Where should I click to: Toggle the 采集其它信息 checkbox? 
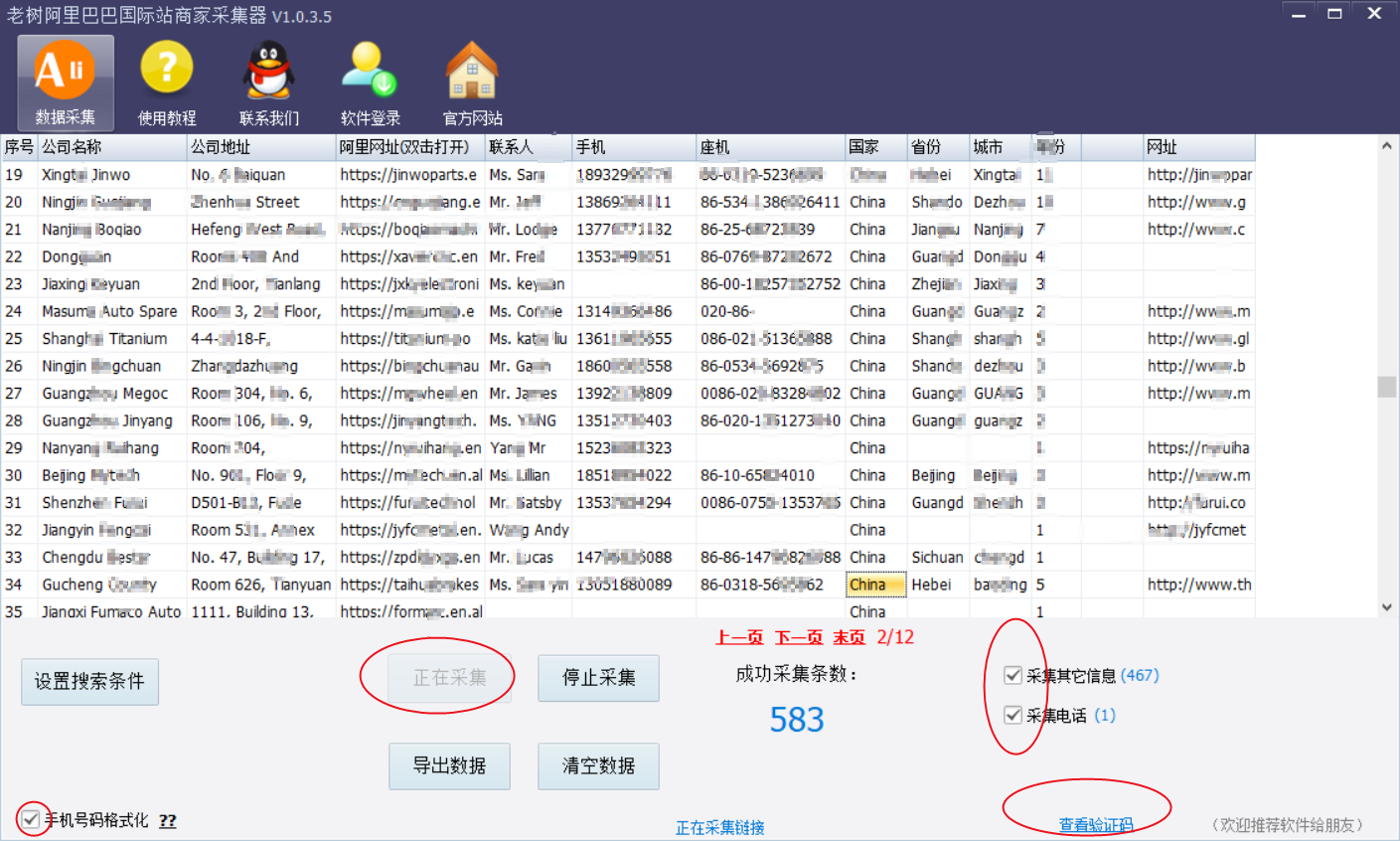[x=1013, y=676]
